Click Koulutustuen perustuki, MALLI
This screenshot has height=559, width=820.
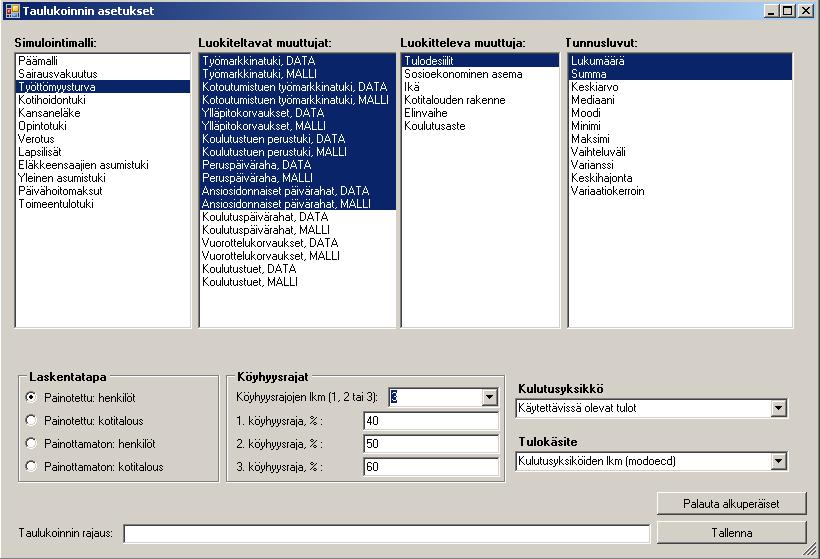coord(298,152)
